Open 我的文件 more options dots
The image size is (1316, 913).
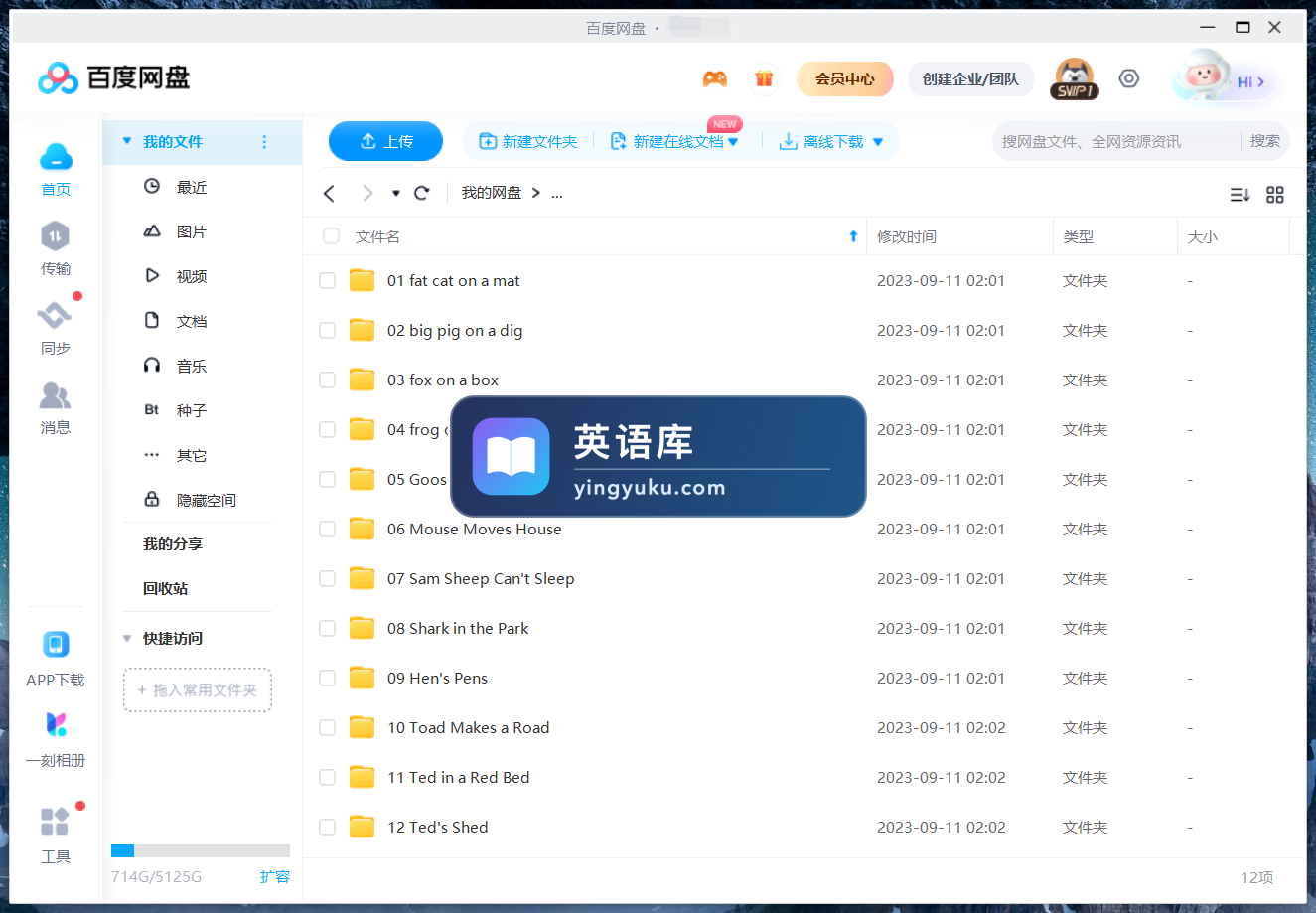pyautogui.click(x=264, y=142)
